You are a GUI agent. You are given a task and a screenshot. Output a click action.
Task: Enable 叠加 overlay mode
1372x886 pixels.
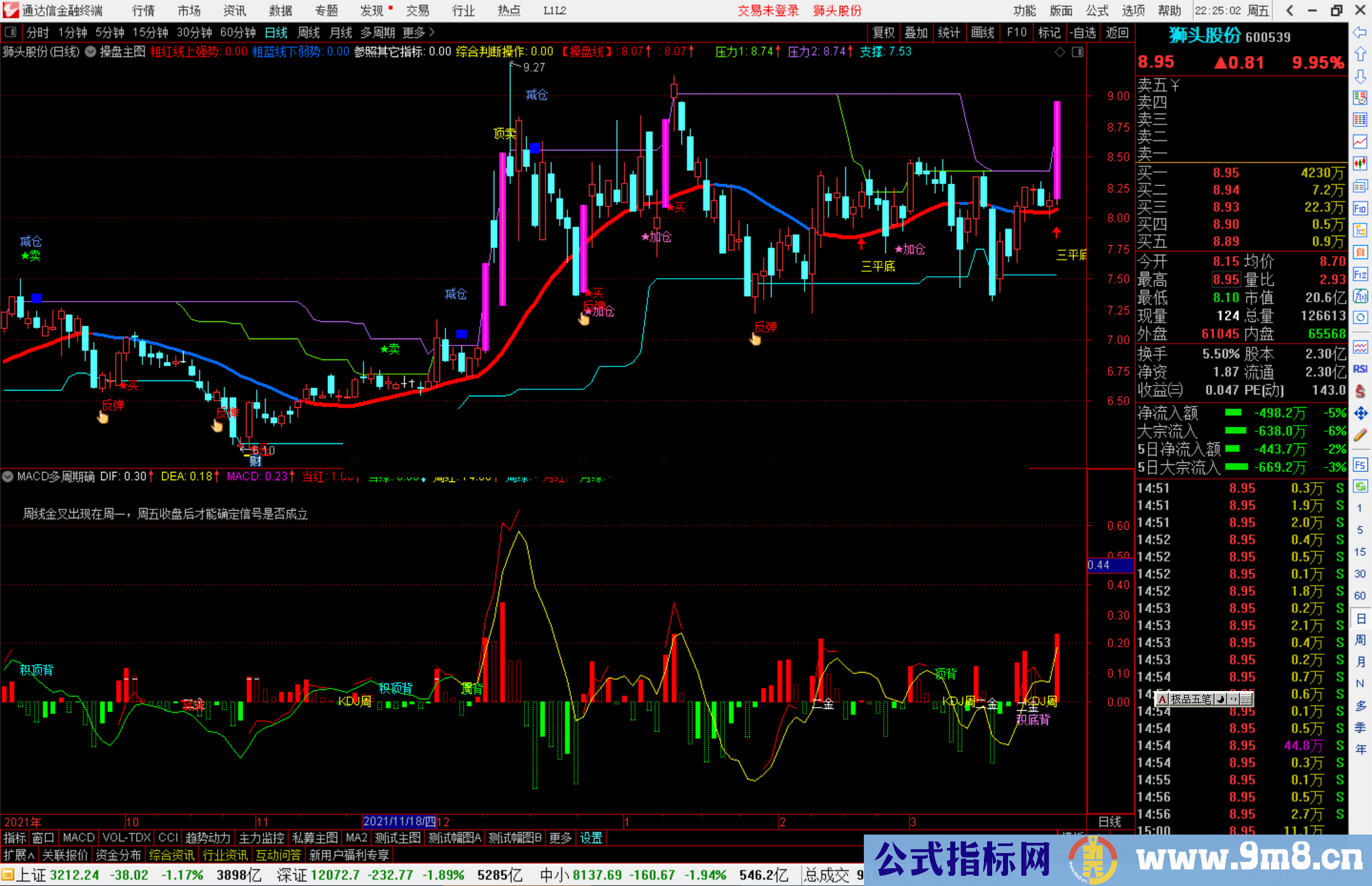917,32
